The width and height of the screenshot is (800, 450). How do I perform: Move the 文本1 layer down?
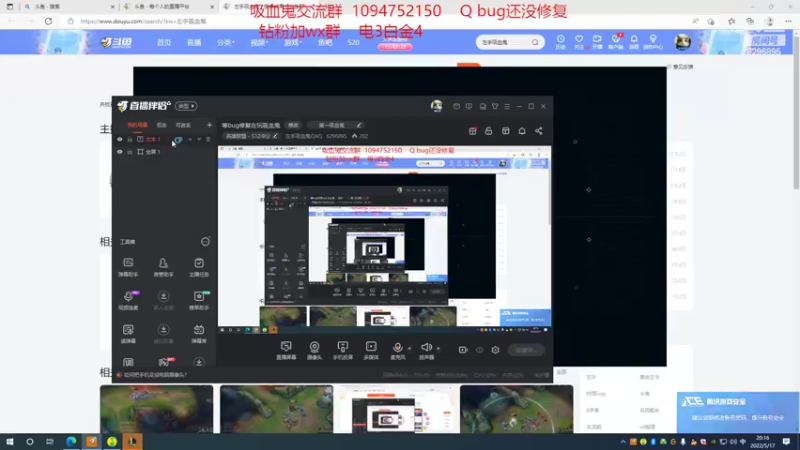[199, 139]
